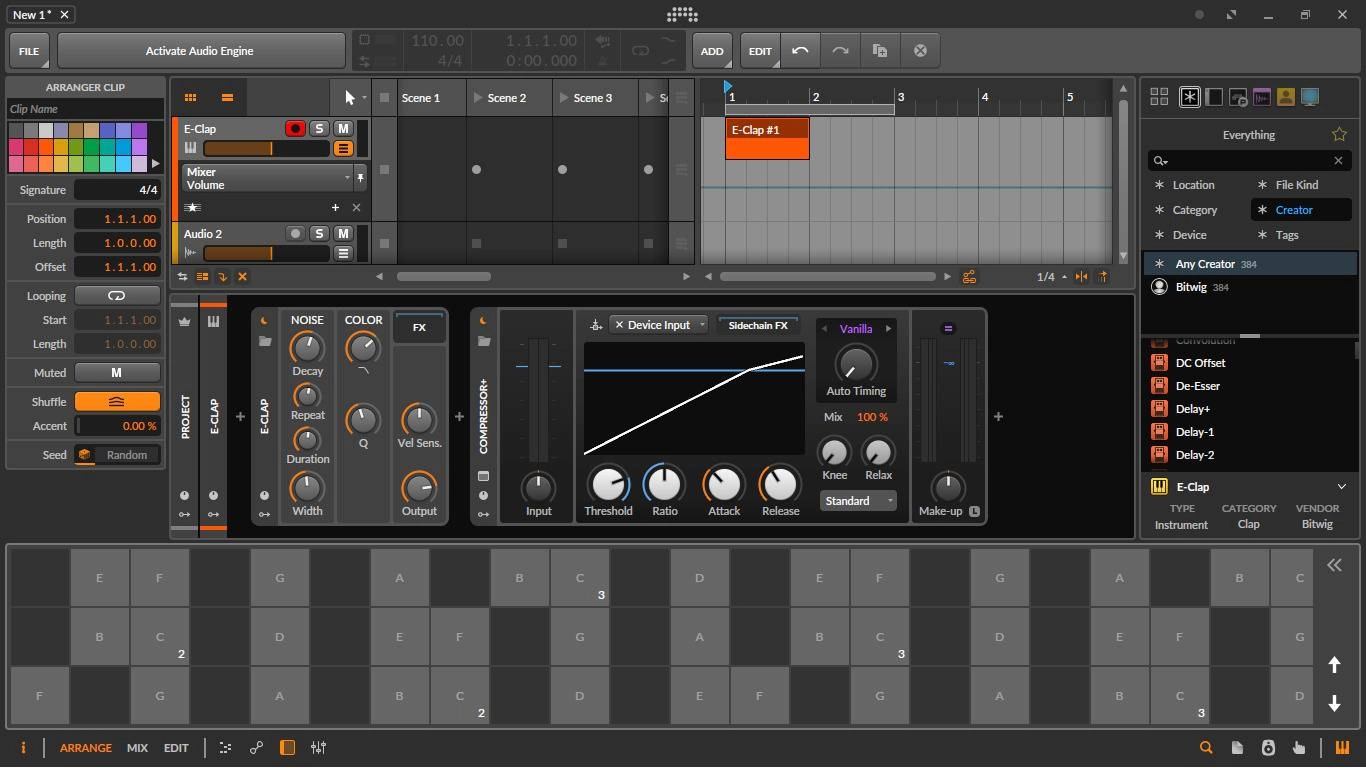The image size is (1366, 768).
Task: Show the arranger timeline view icon
Action: point(227,98)
